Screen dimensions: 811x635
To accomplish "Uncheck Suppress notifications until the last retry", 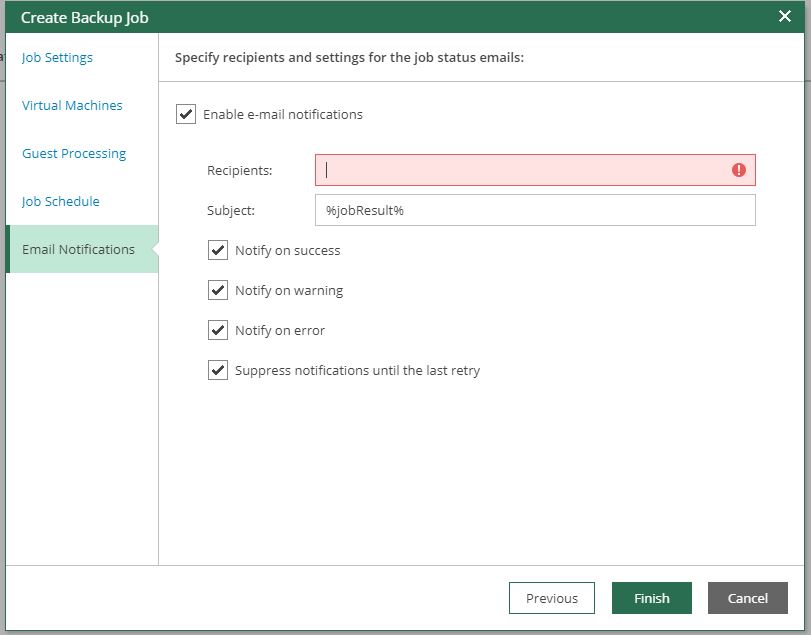I will 218,370.
